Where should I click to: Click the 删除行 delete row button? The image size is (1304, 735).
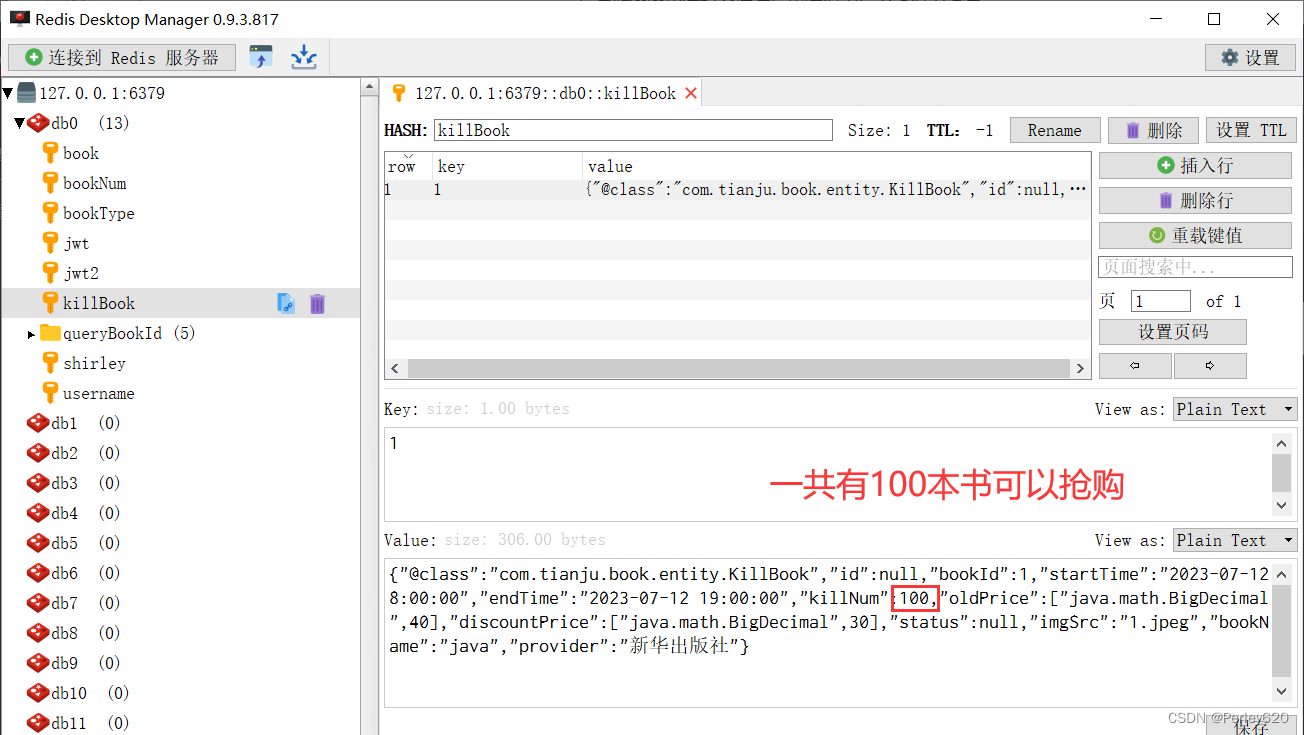click(1195, 200)
